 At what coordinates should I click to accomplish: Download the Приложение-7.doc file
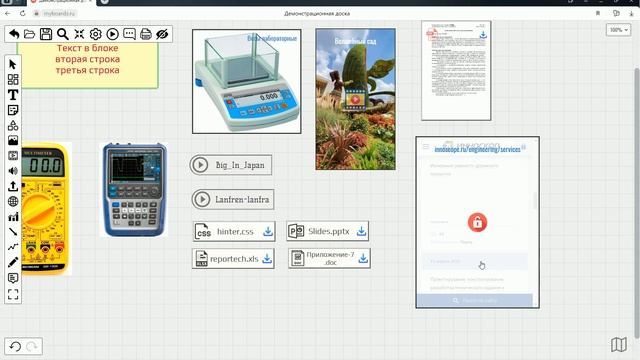(363, 258)
